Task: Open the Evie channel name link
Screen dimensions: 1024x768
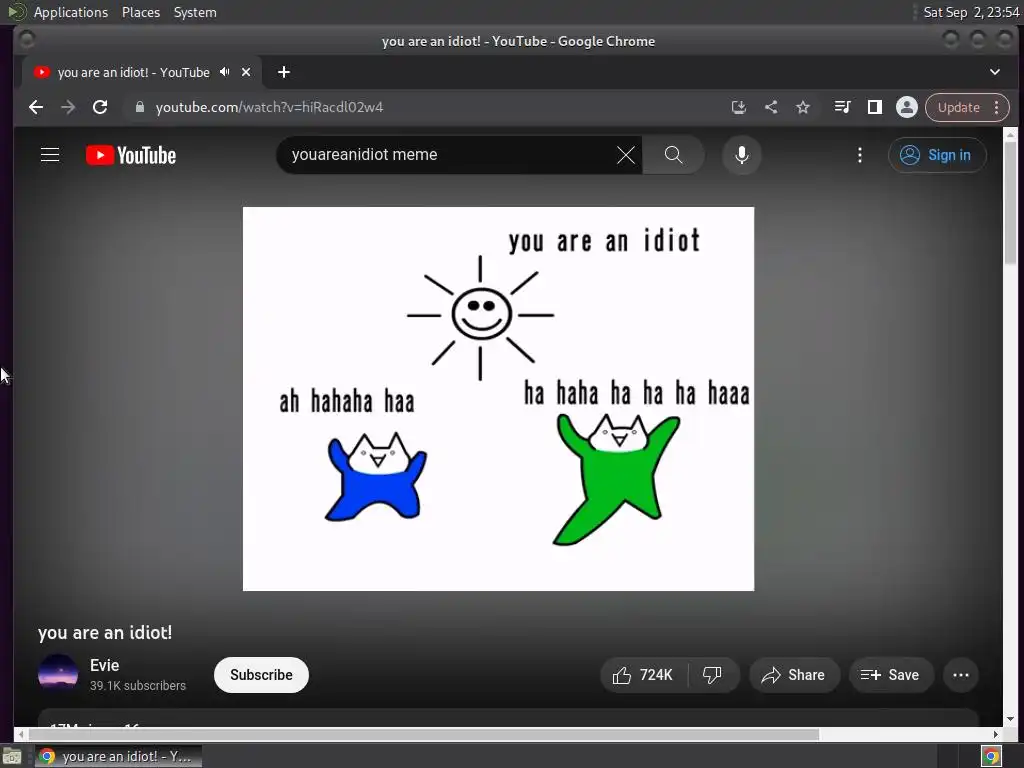Action: click(x=104, y=665)
